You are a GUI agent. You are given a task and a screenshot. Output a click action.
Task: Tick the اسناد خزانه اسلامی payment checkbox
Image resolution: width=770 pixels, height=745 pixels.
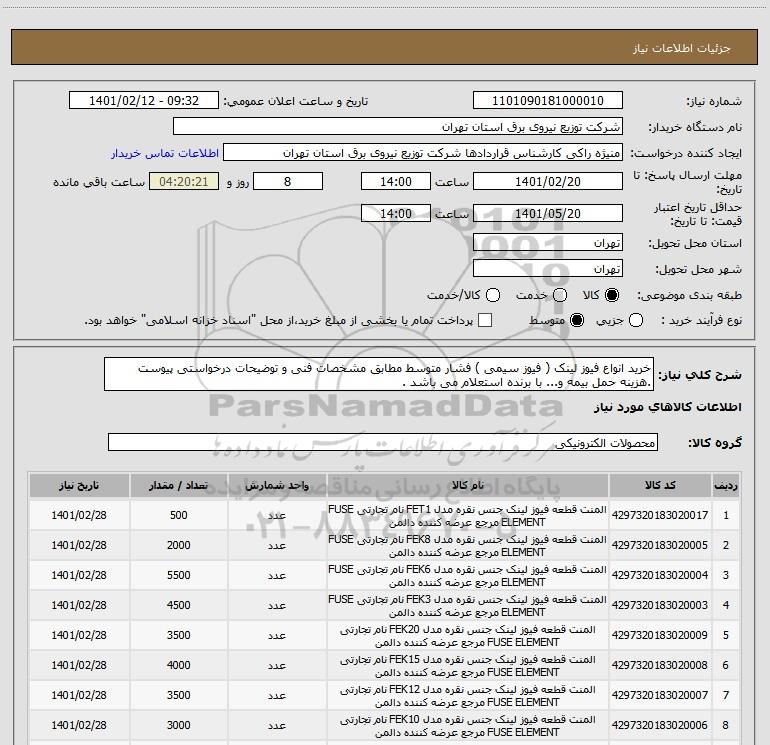(x=485, y=320)
